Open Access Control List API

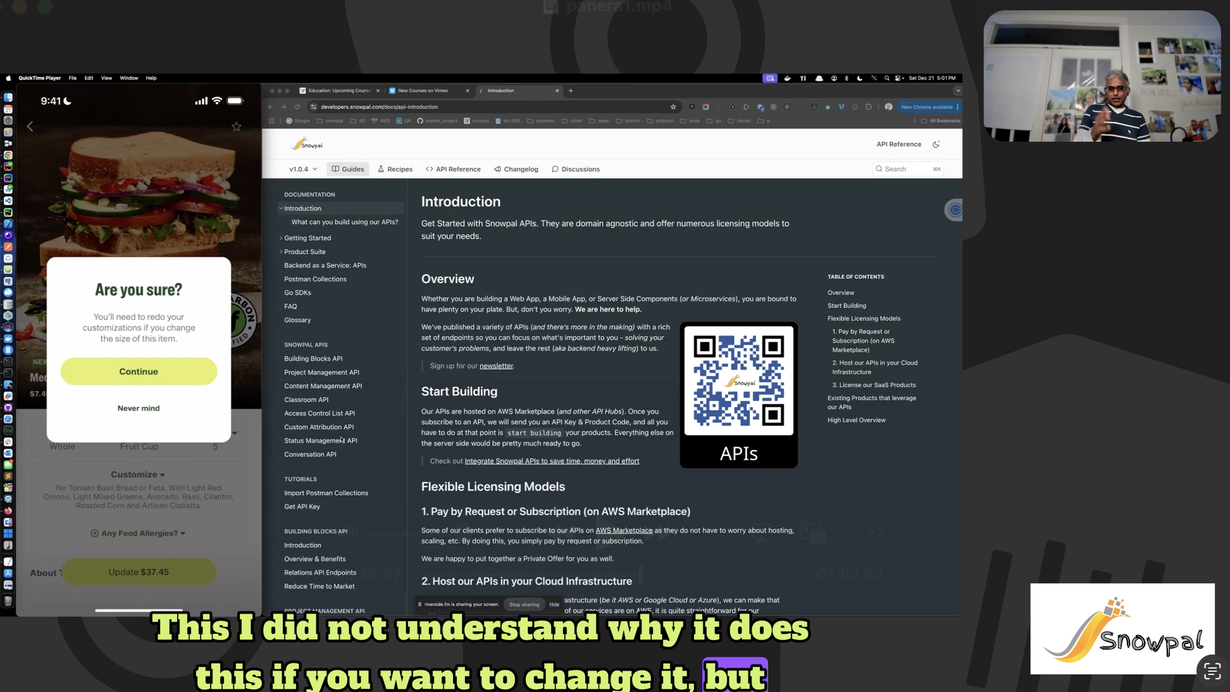click(x=319, y=413)
